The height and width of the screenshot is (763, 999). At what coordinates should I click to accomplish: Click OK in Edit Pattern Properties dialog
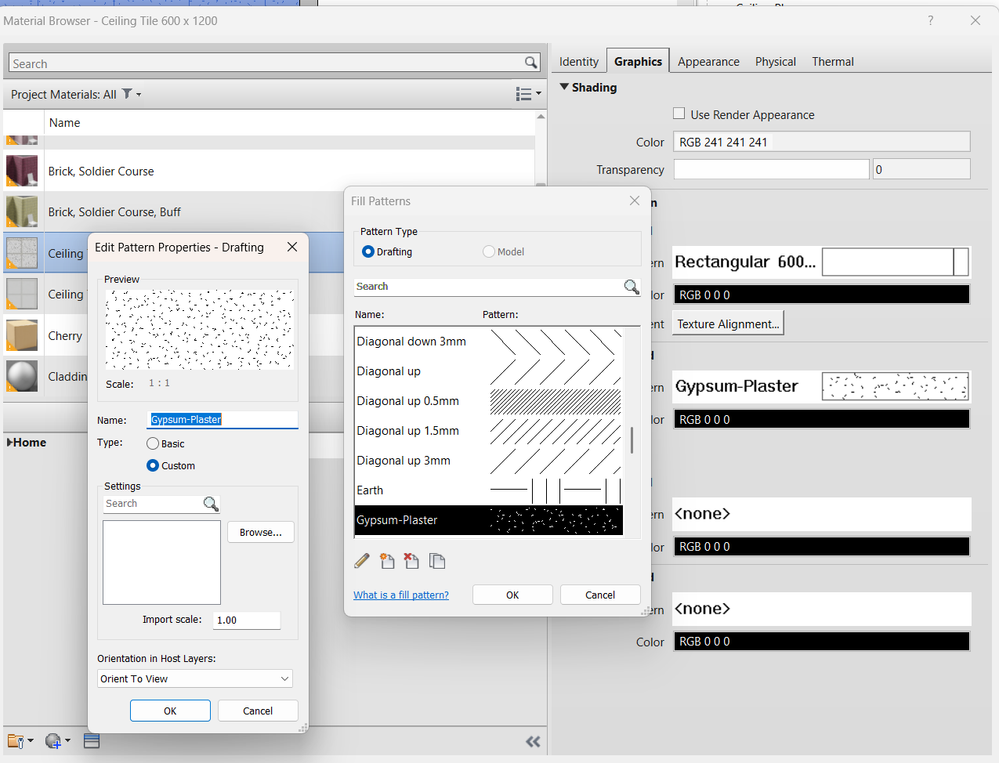click(170, 711)
